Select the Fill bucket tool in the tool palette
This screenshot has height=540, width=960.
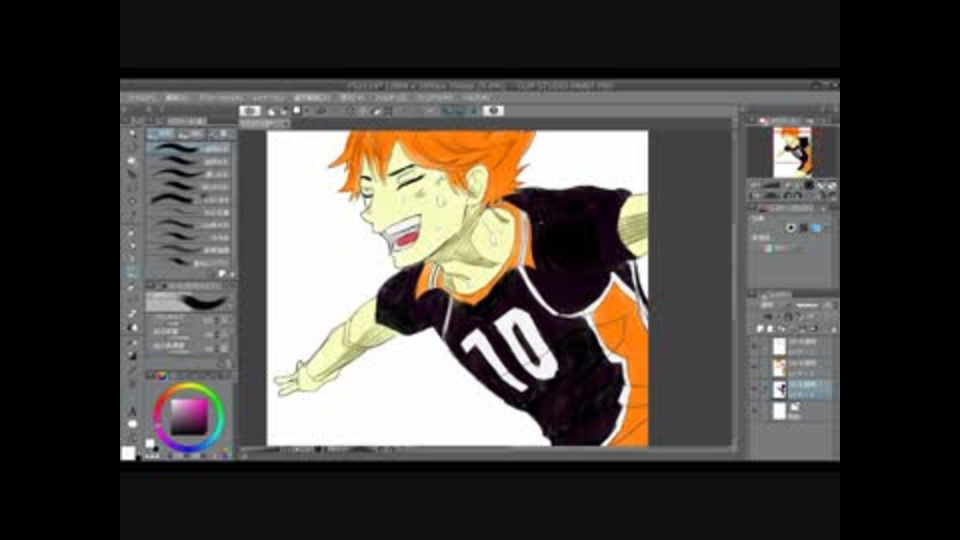tap(132, 343)
